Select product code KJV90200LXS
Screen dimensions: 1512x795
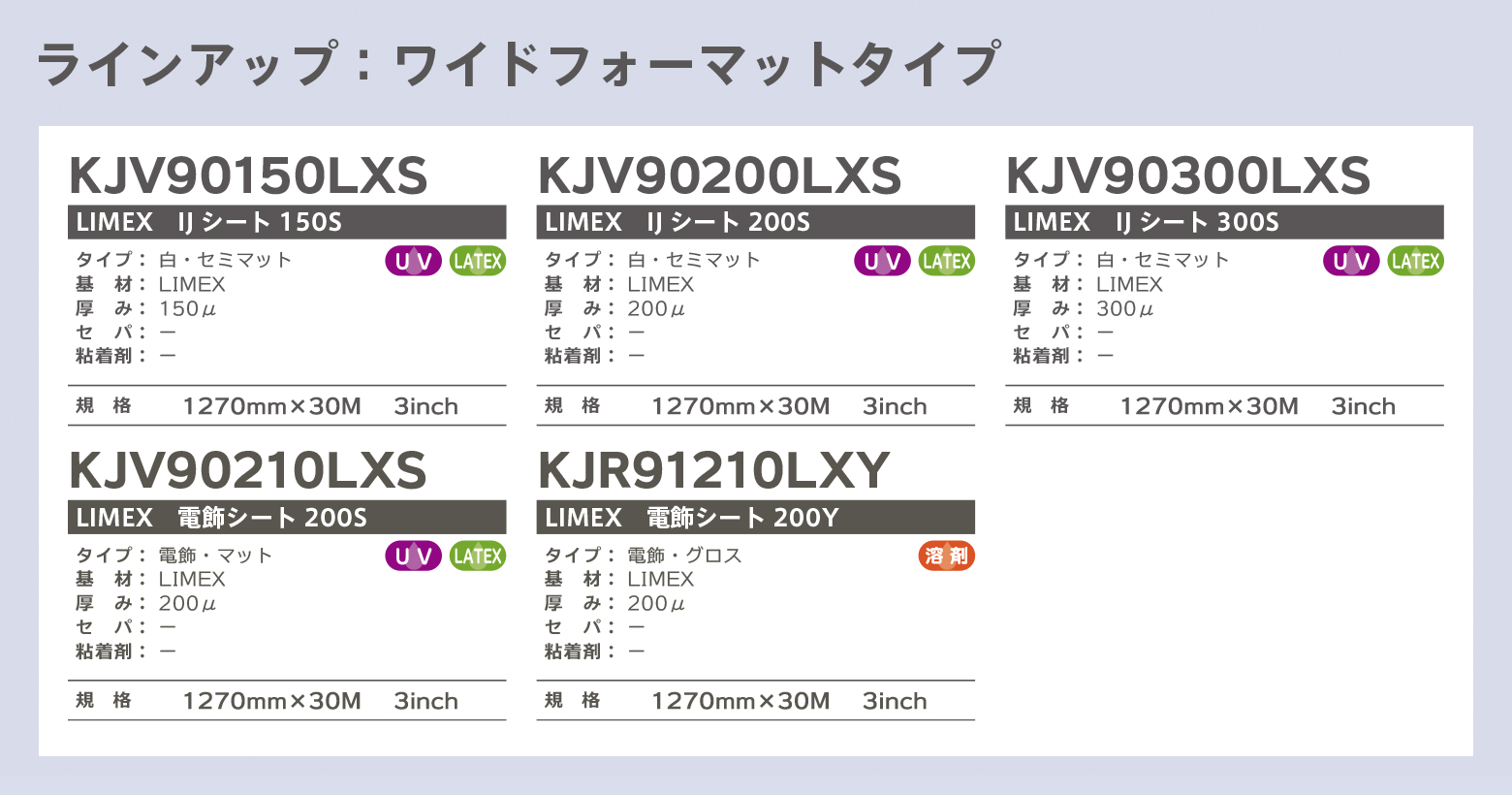click(x=719, y=175)
